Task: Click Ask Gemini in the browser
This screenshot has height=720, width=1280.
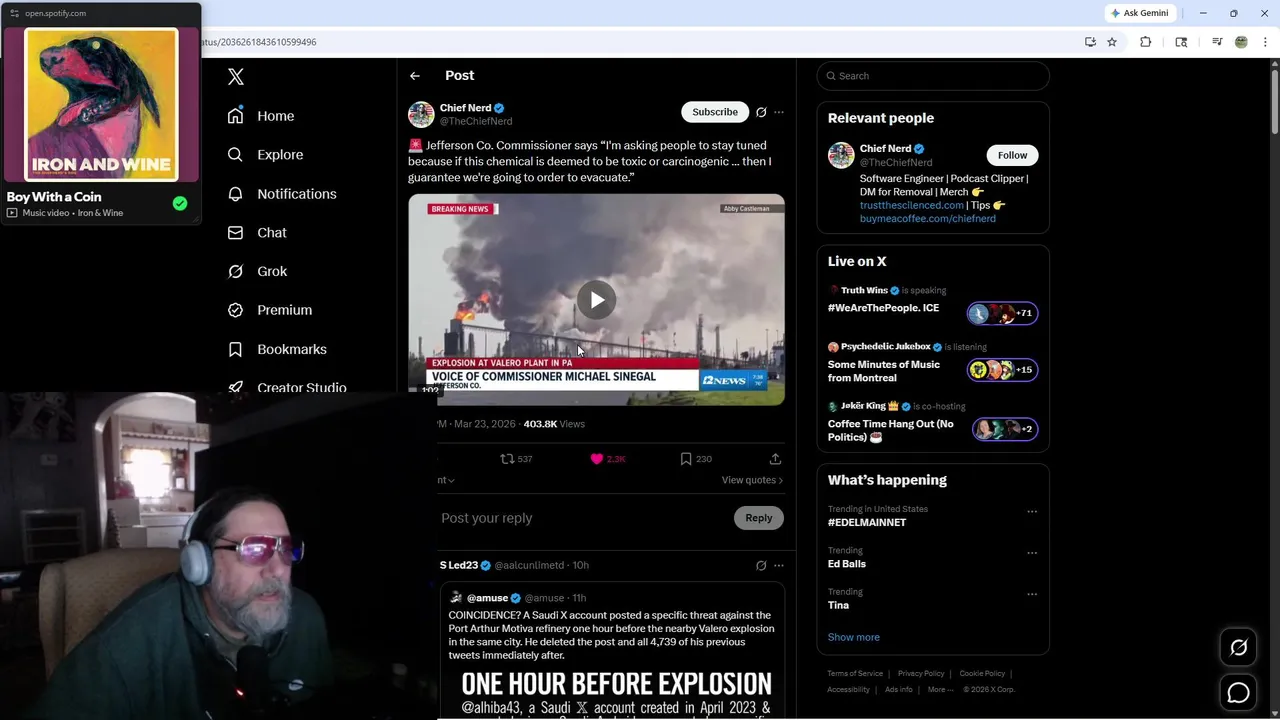Action: pyautogui.click(x=1140, y=13)
